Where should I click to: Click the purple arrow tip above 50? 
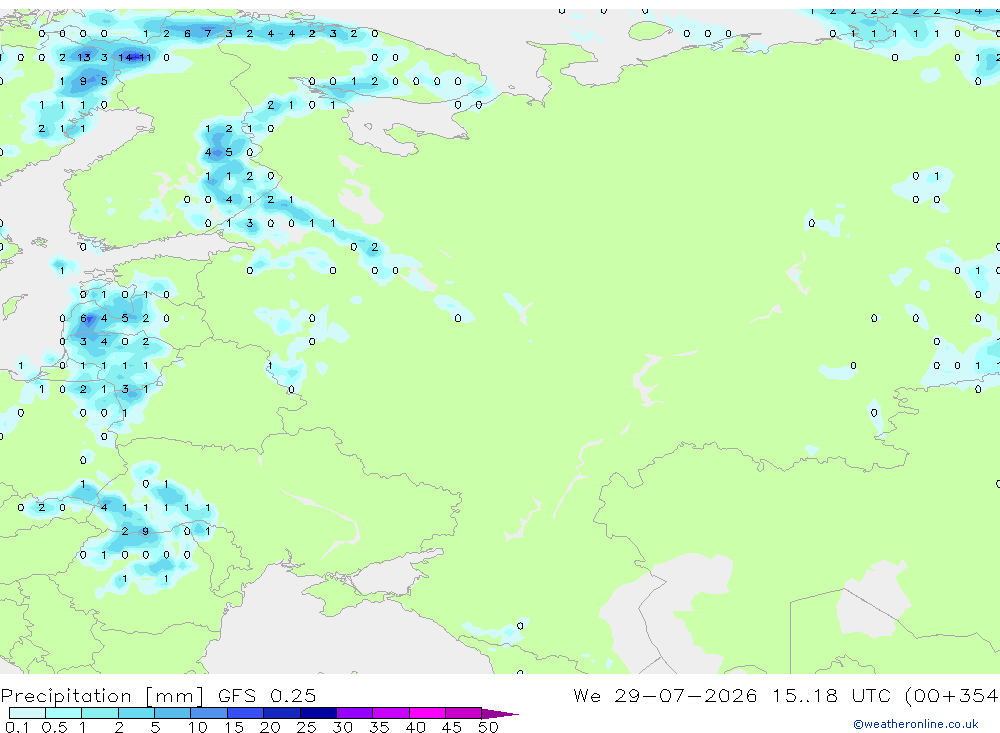[x=500, y=714]
